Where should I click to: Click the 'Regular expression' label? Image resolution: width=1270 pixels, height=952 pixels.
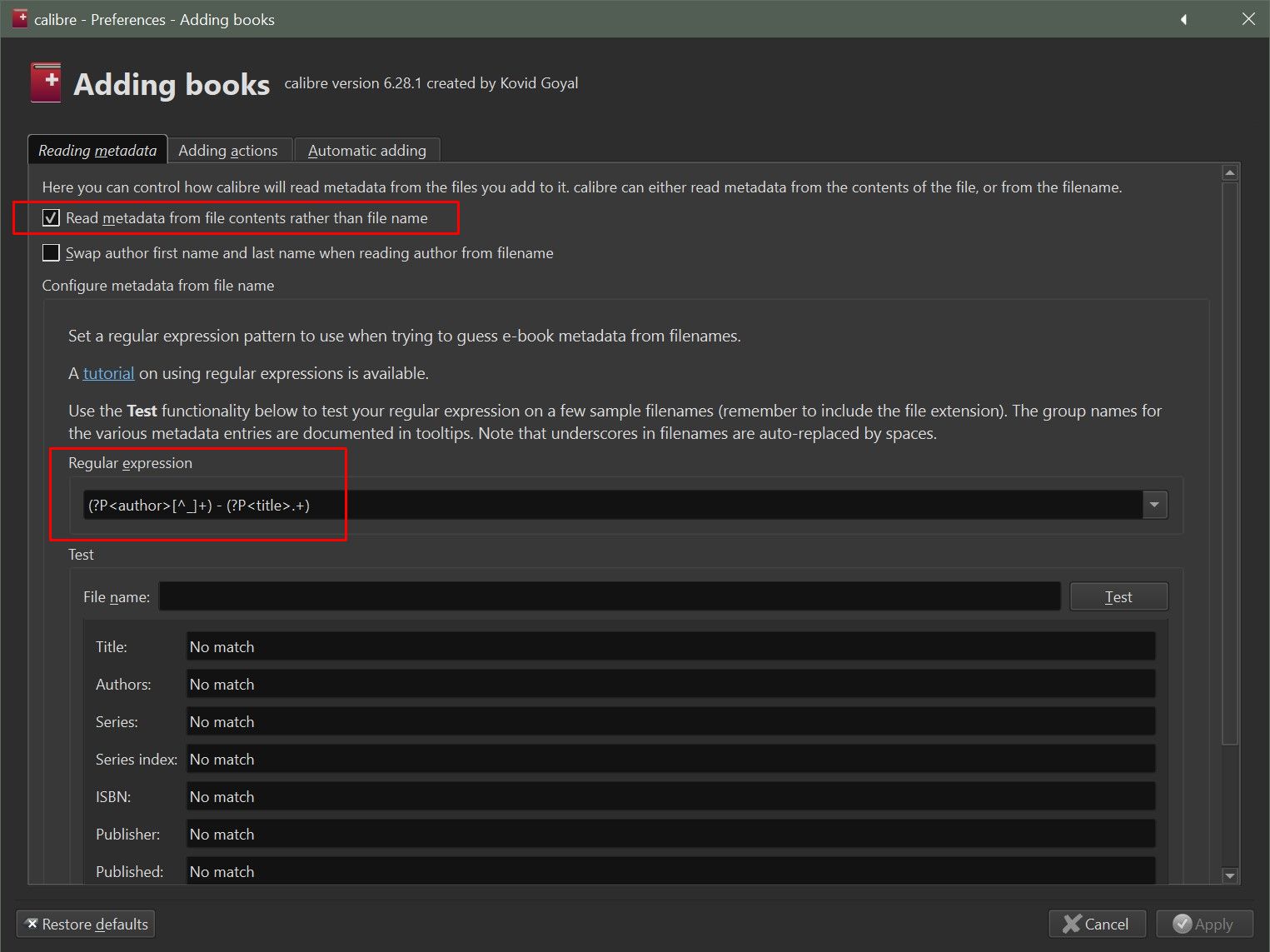(130, 463)
